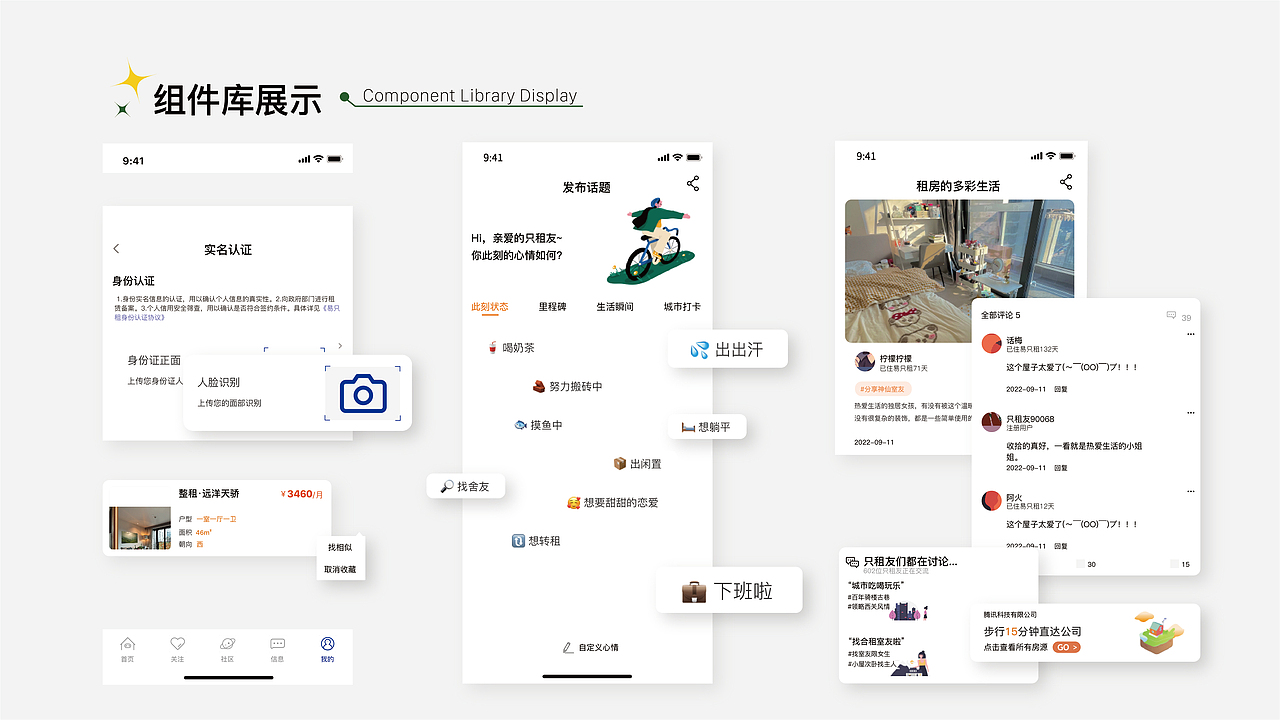The width and height of the screenshot is (1280, 720).
Task: Tap the 人脸识别 card title
Action: pos(218,382)
